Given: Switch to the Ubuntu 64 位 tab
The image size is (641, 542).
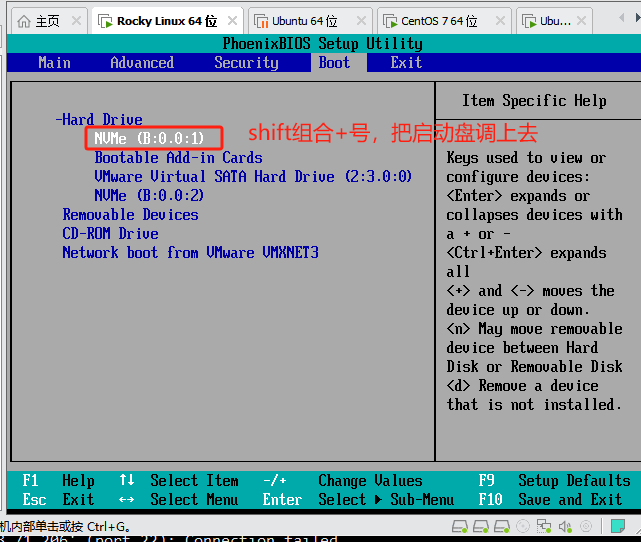Looking at the screenshot, I should (311, 20).
